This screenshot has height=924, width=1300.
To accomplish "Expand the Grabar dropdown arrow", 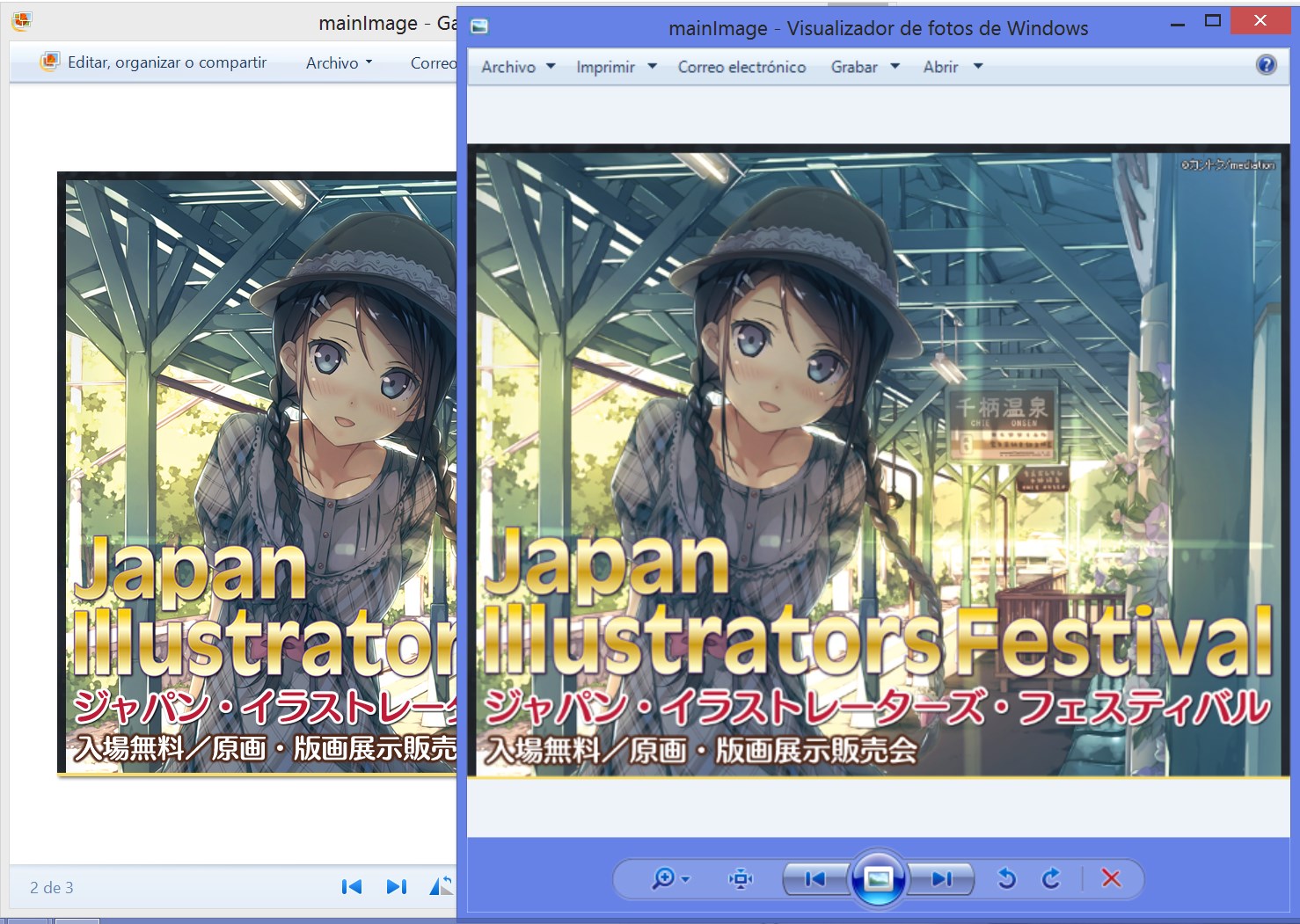I will pos(895,66).
